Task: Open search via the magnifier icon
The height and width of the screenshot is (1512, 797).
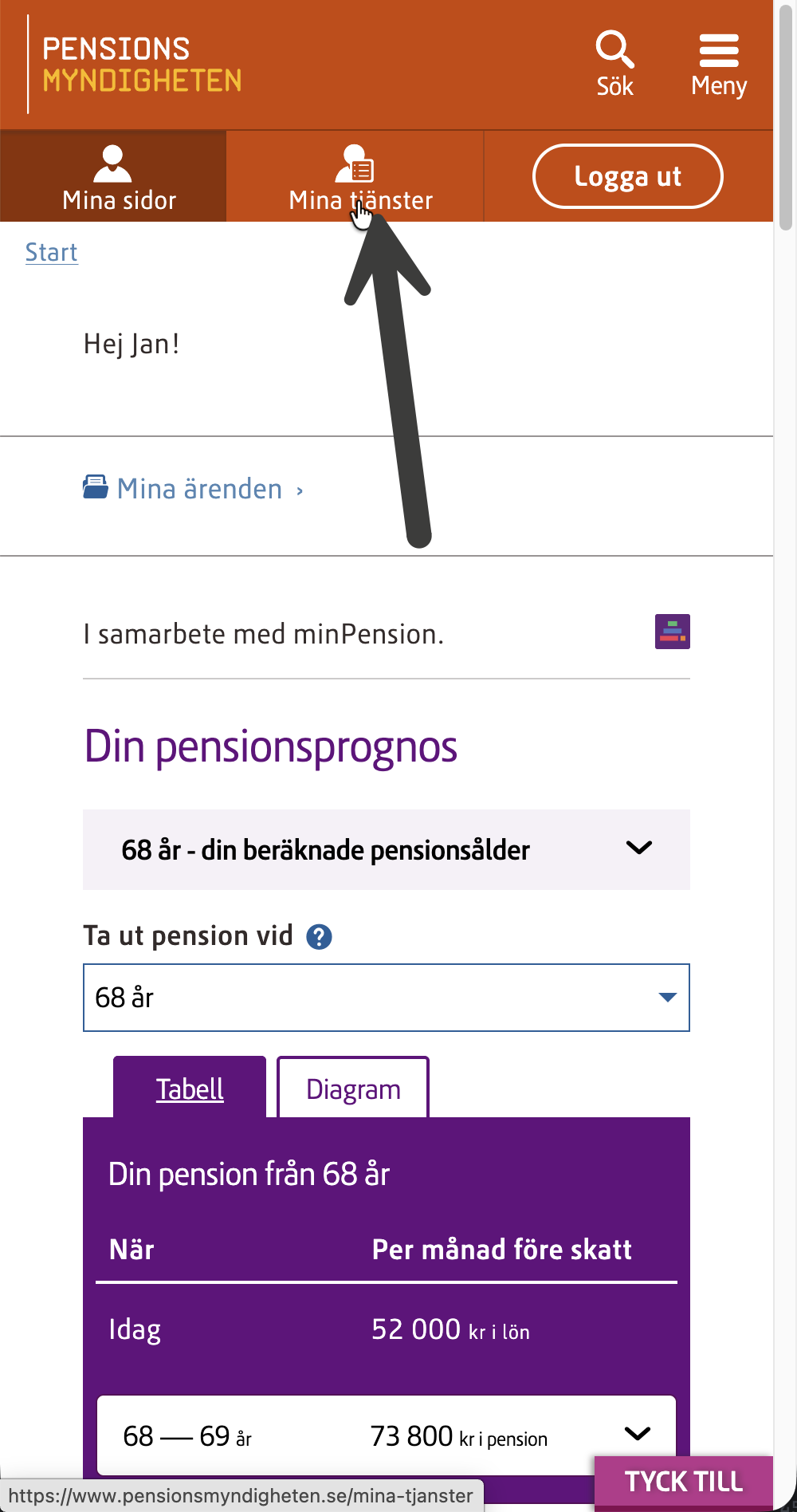Action: pyautogui.click(x=614, y=50)
